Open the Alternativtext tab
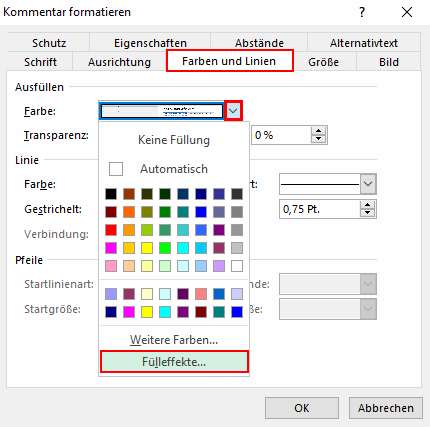430x427 pixels. point(364,43)
